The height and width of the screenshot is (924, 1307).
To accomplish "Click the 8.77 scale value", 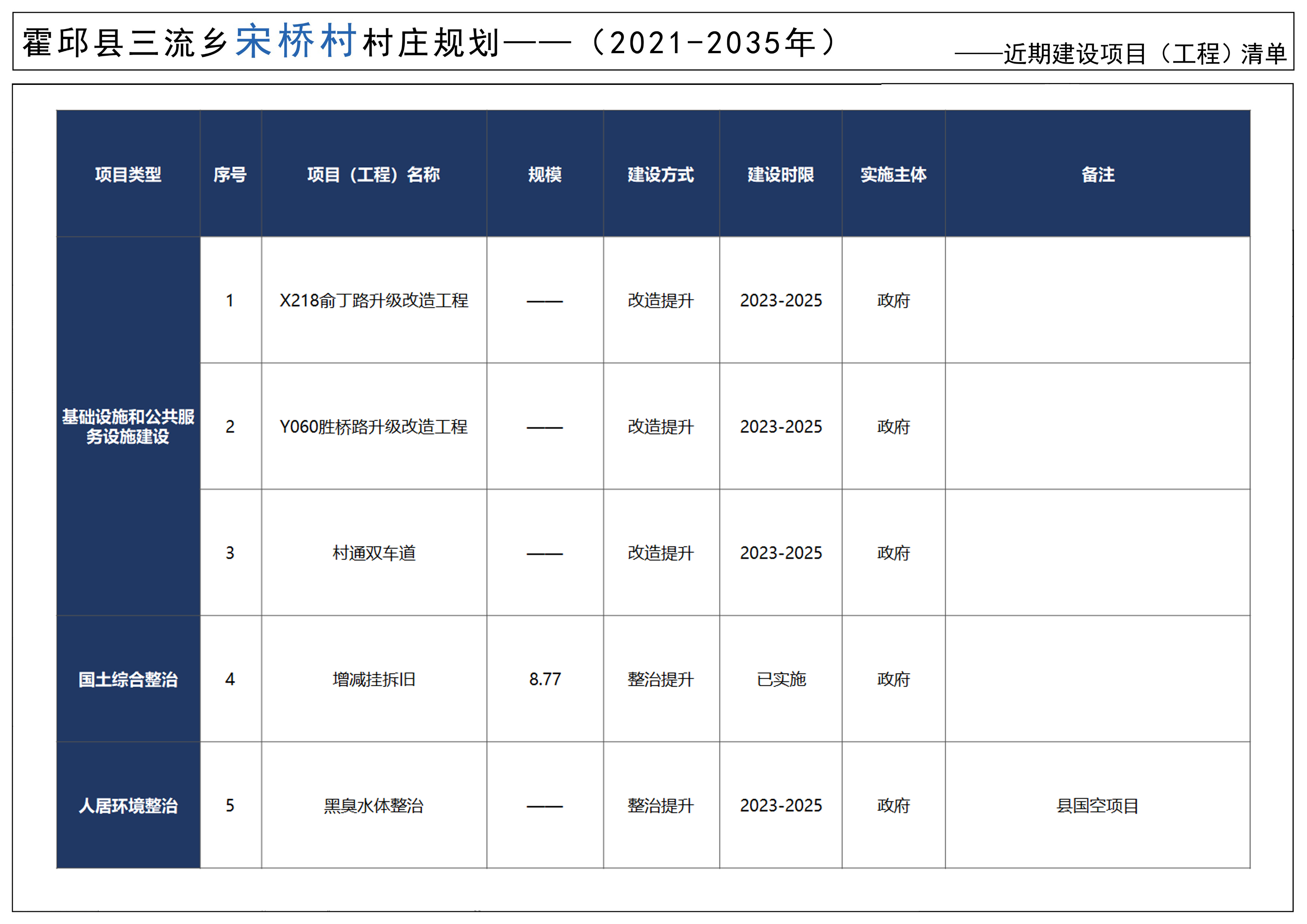I will pos(545,679).
